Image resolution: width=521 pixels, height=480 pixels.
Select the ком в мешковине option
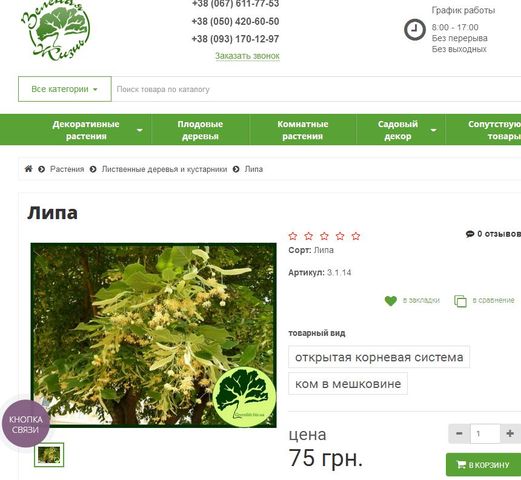pos(348,384)
